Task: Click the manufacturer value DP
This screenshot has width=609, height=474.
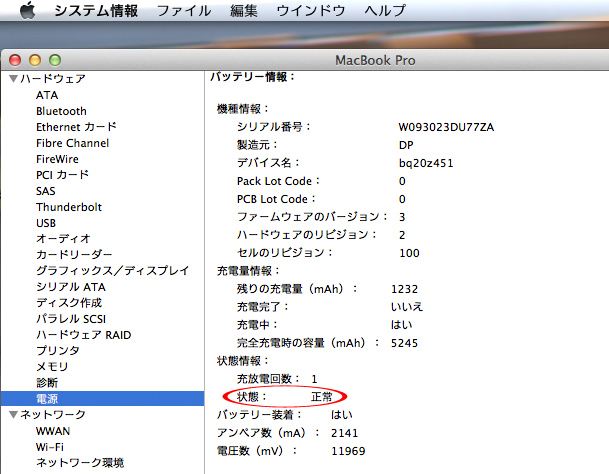Action: [406, 145]
